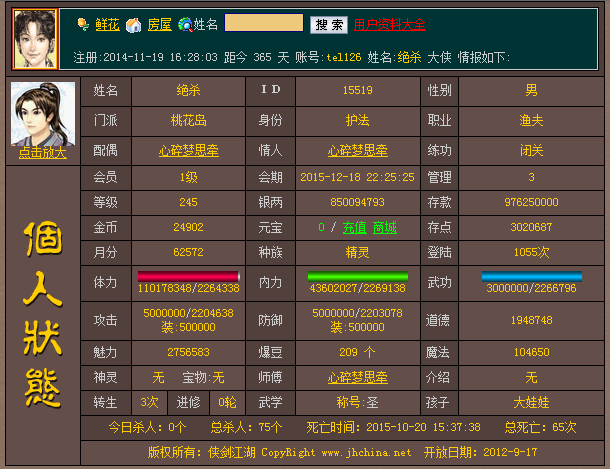Open lover 心碎梦思牵 link beside 情人
The width and height of the screenshot is (610, 469).
[358, 150]
